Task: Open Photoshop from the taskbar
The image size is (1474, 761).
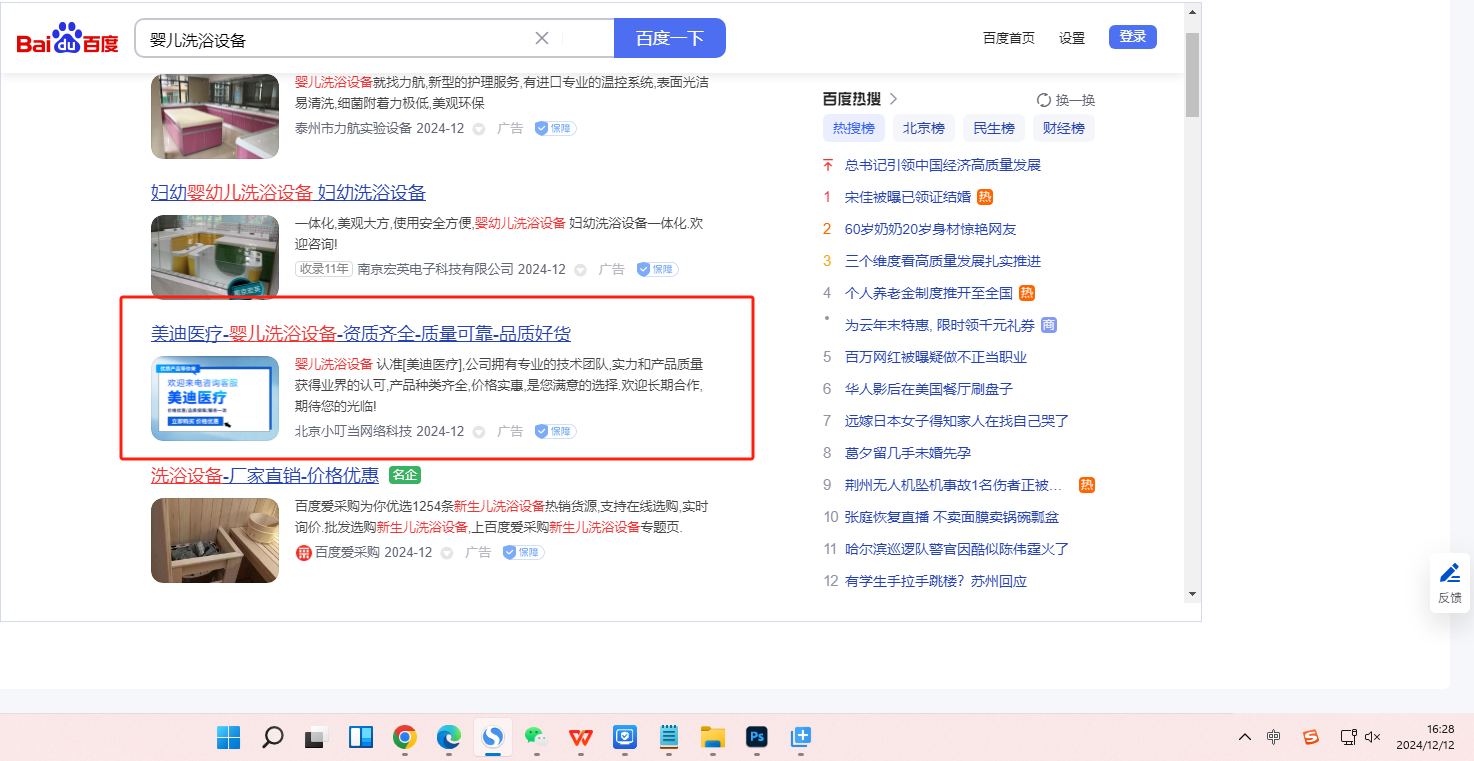Action: pos(757,738)
